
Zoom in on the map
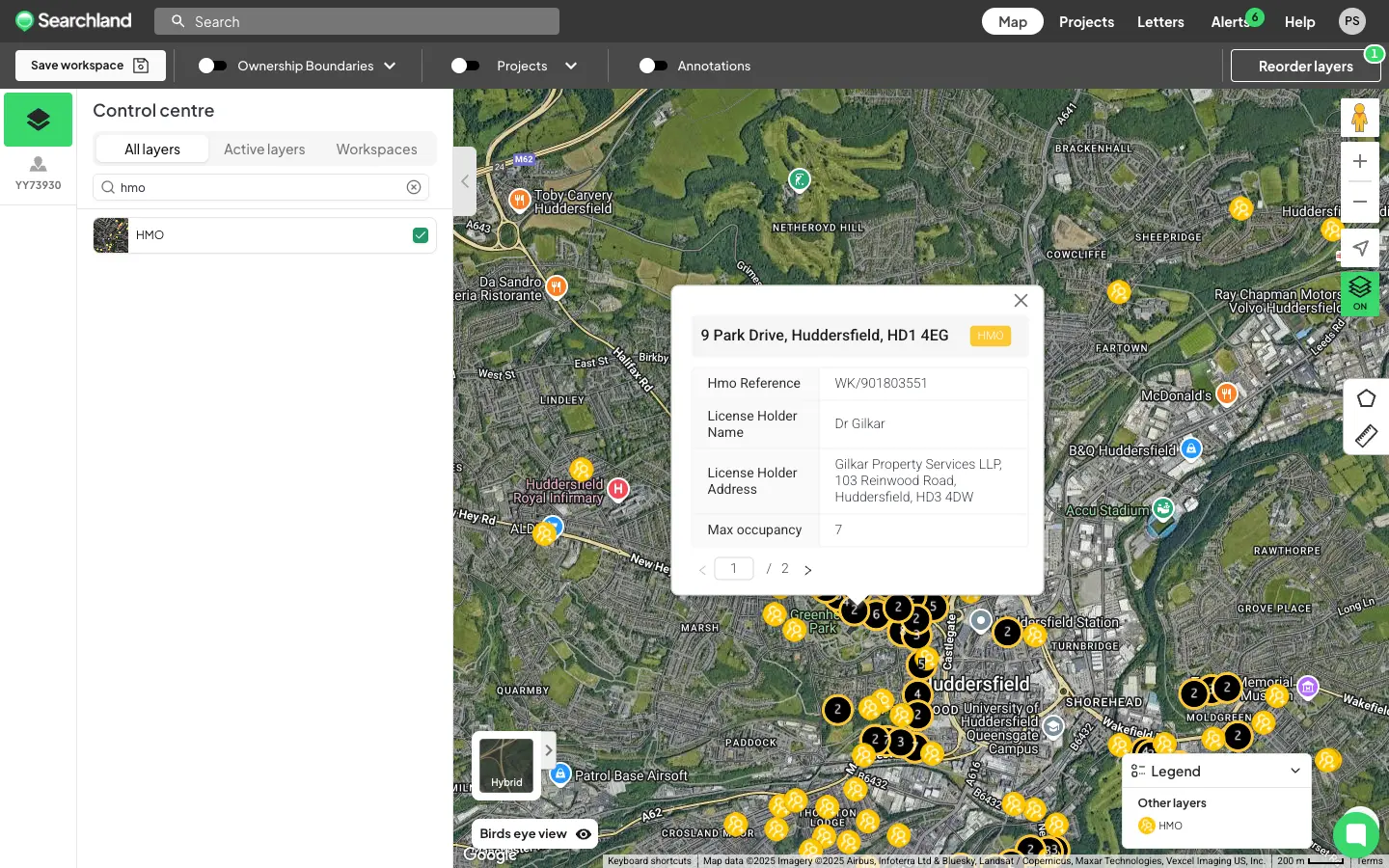[1360, 161]
